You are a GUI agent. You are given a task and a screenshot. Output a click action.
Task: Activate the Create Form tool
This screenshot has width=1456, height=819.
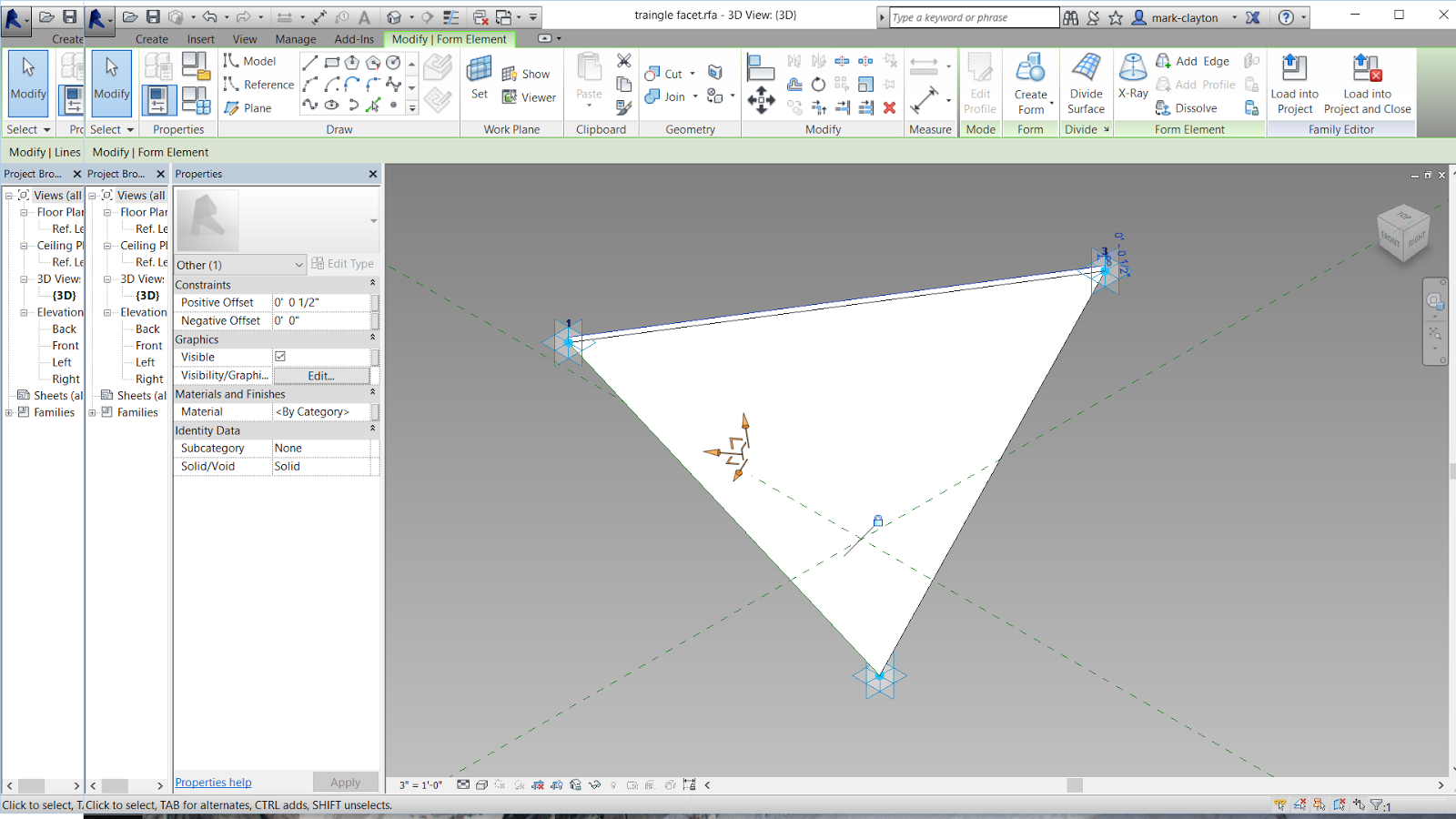1031,82
